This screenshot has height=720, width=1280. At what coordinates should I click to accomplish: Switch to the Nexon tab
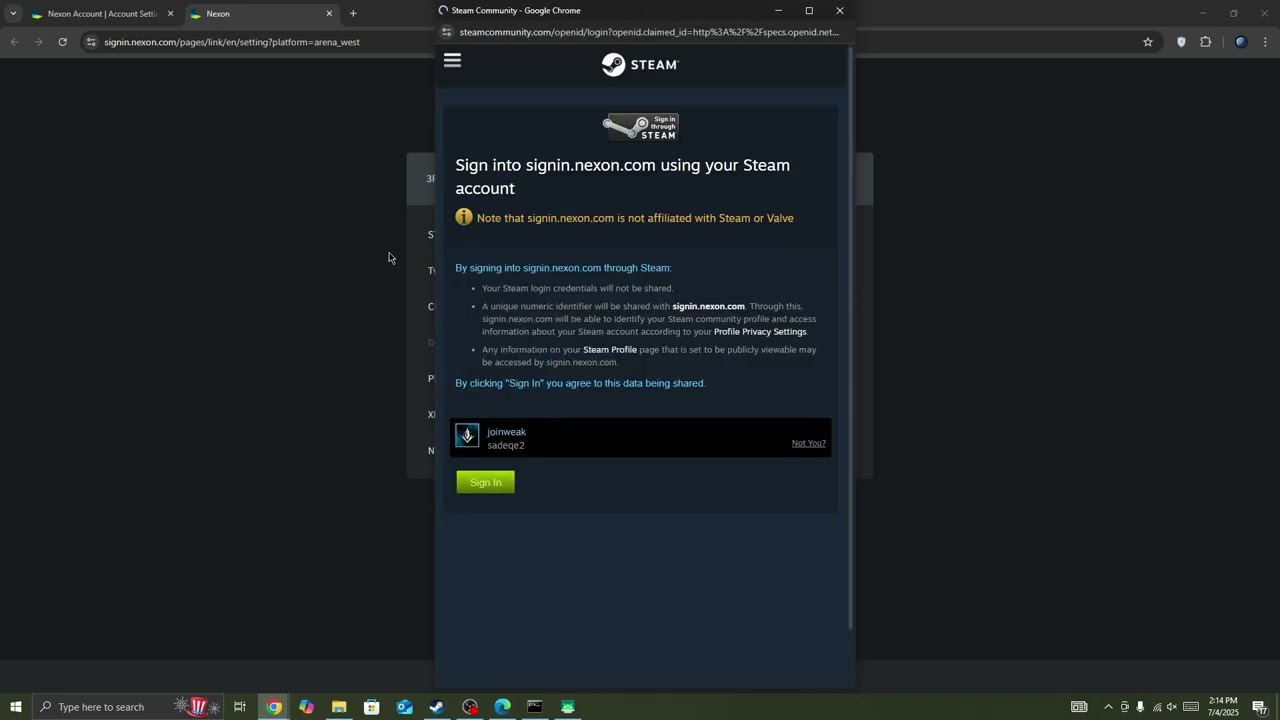[262, 14]
